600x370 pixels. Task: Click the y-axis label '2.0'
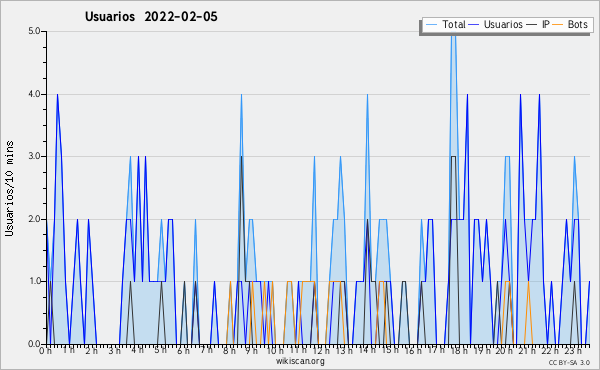[x=34, y=219]
